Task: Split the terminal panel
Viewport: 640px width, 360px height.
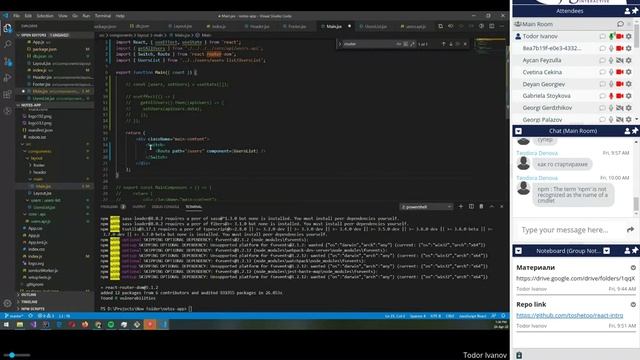Action: point(471,207)
